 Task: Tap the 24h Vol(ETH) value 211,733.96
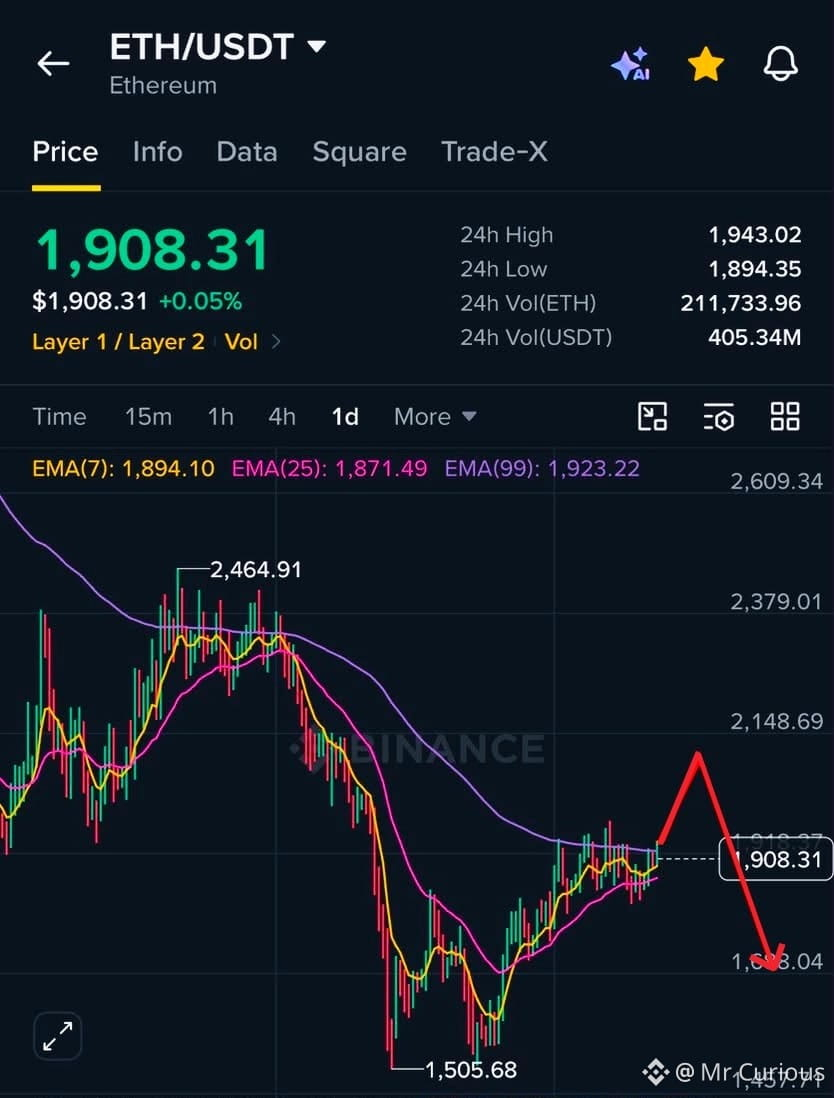[741, 303]
